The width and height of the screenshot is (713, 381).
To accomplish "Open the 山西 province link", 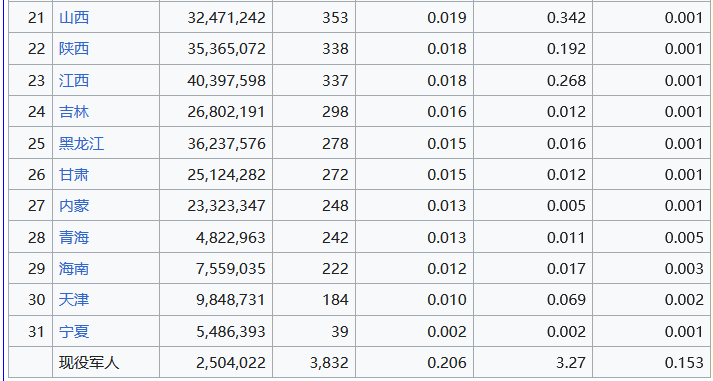I will click(74, 18).
